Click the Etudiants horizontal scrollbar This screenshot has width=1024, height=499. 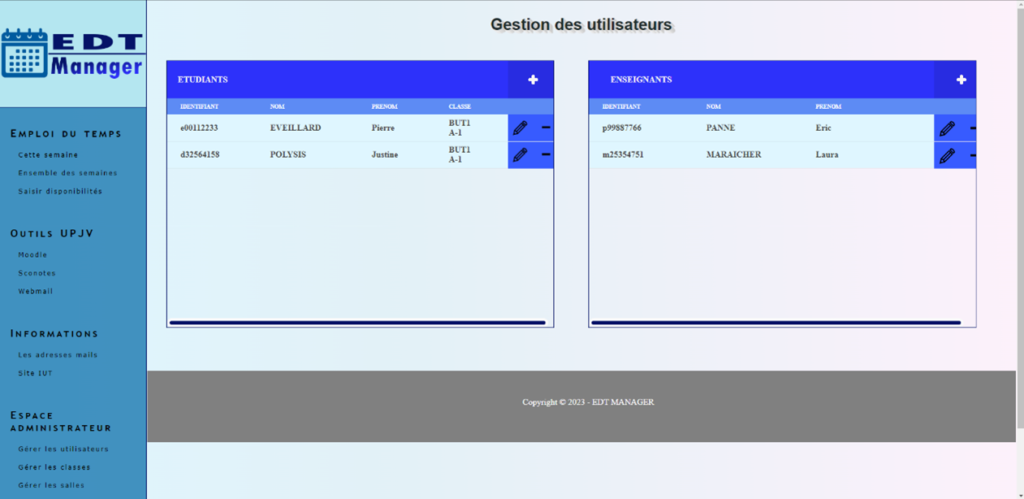357,322
